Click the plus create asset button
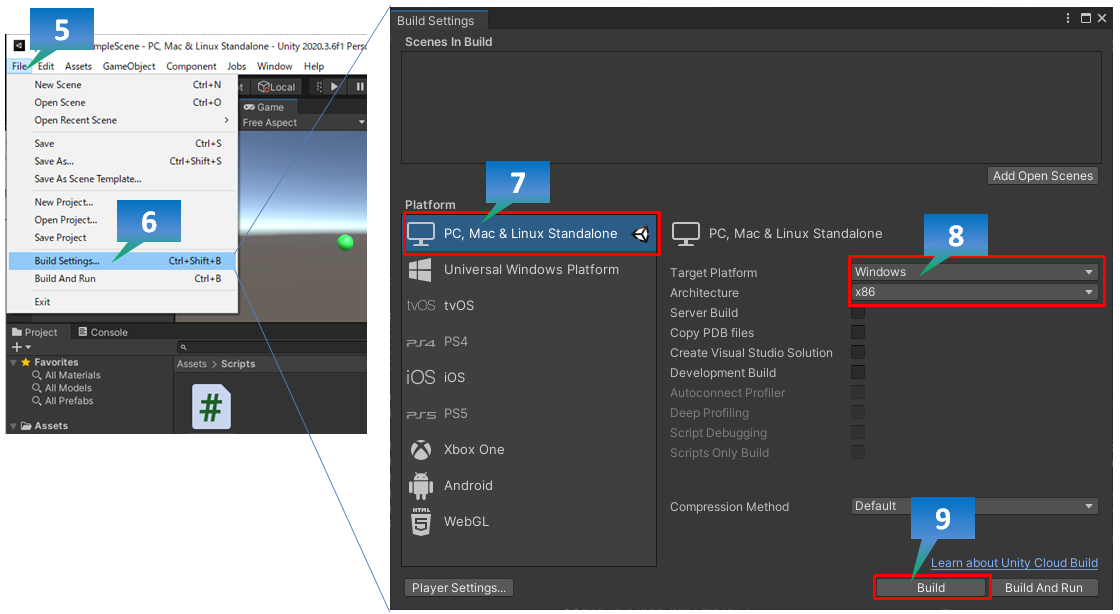 [21, 347]
